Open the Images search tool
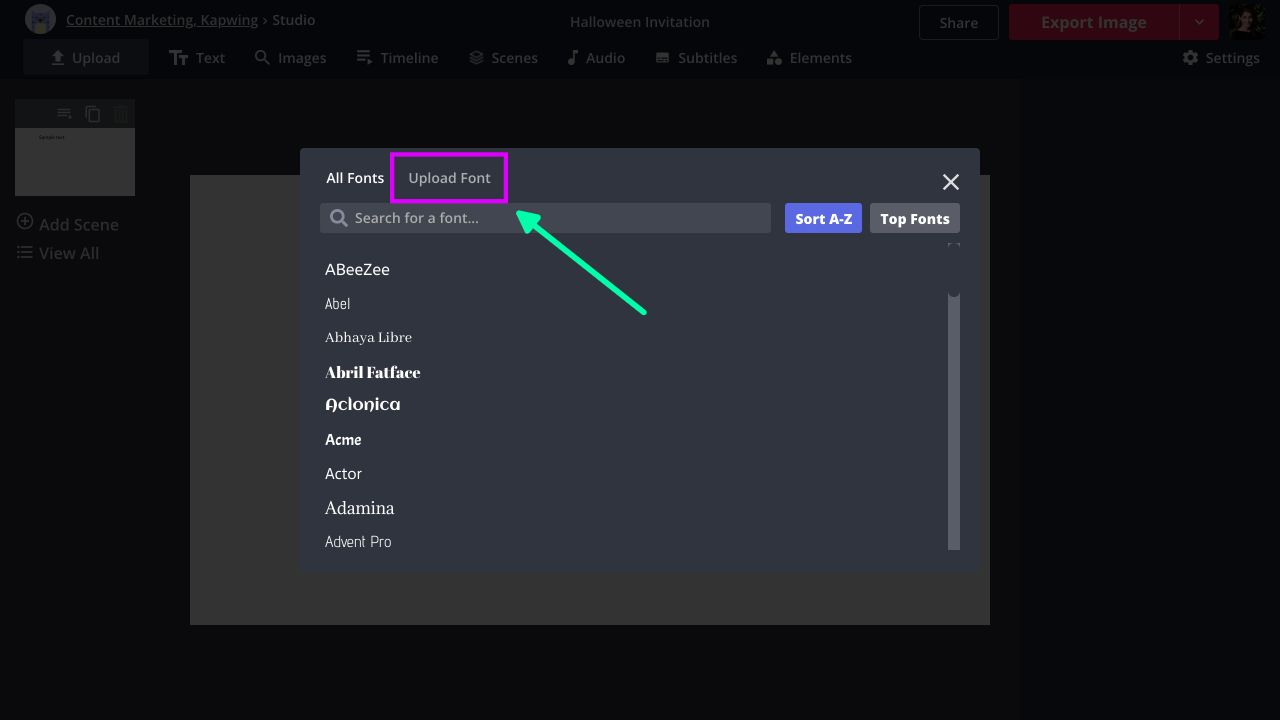The width and height of the screenshot is (1280, 720). (290, 58)
